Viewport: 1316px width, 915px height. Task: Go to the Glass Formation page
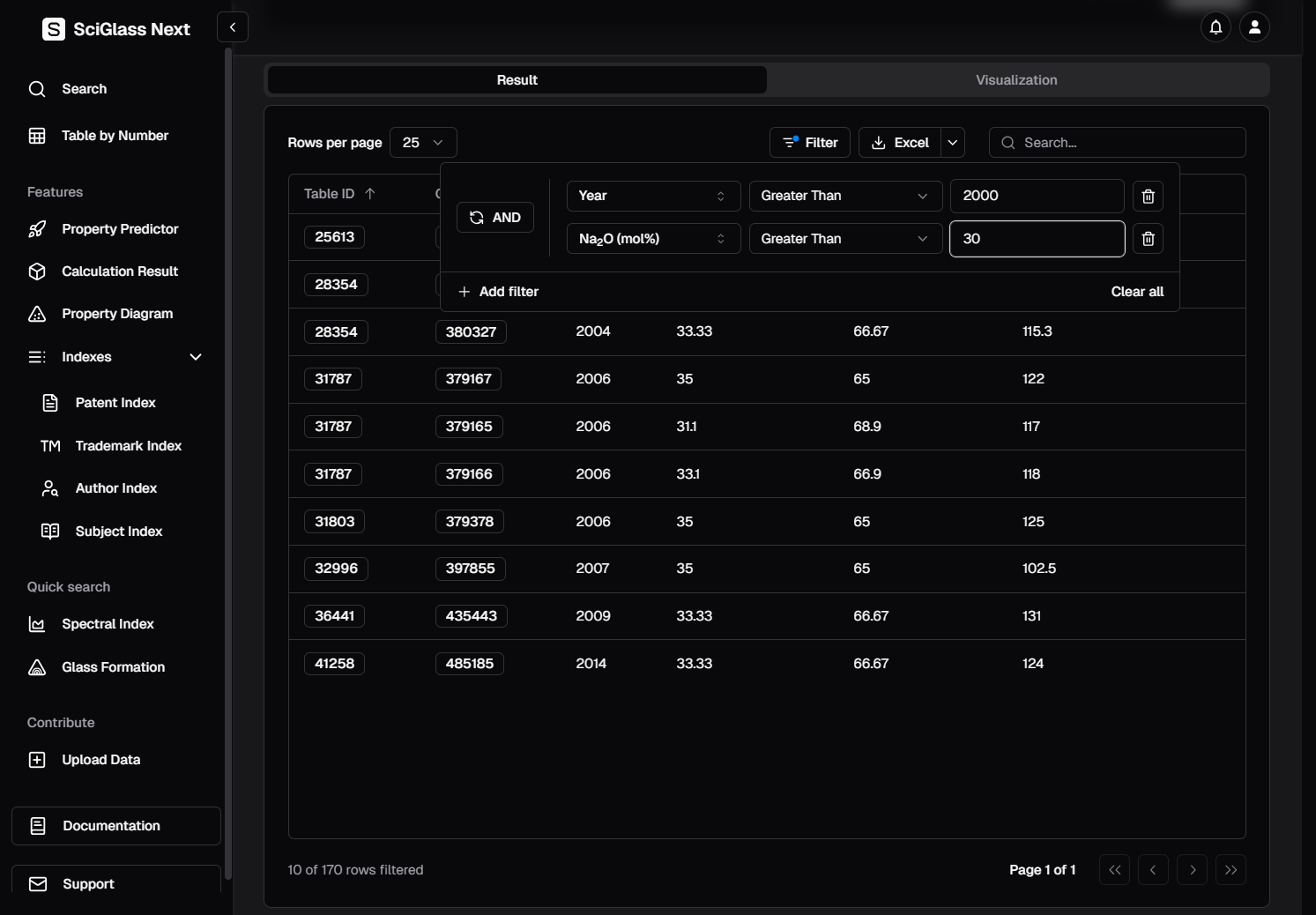pos(113,667)
